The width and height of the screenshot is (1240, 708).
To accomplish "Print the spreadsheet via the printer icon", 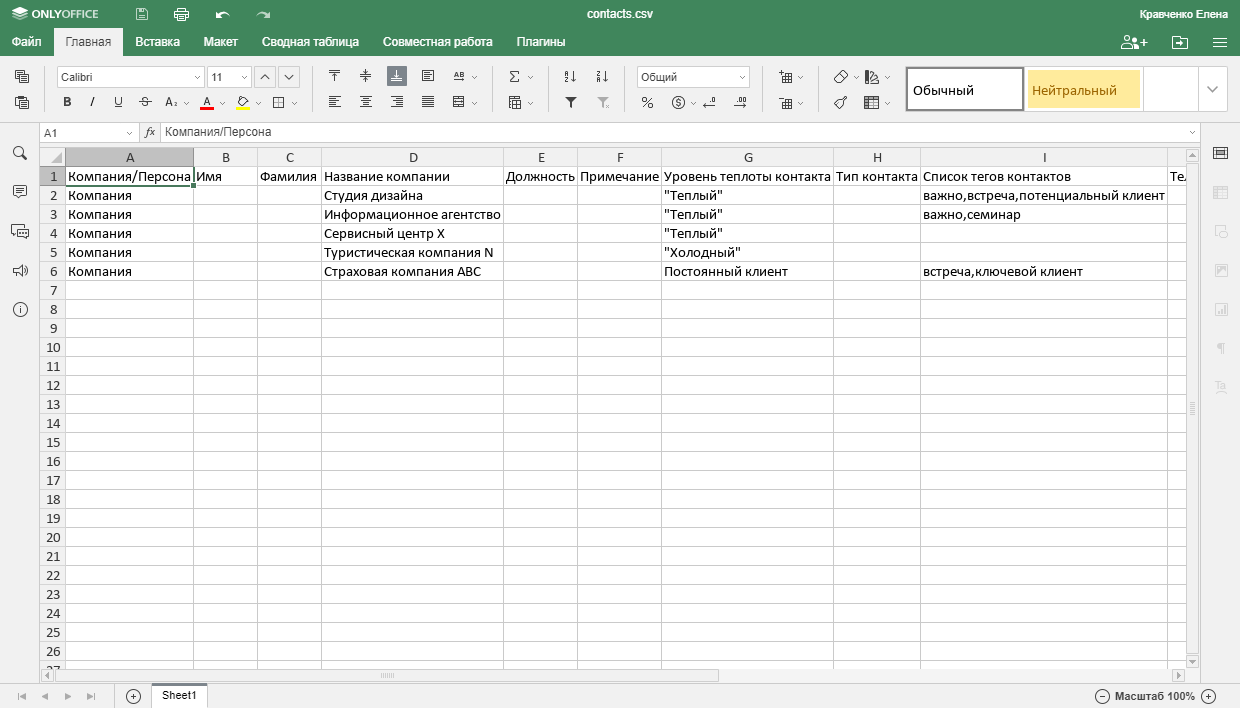I will [x=181, y=14].
